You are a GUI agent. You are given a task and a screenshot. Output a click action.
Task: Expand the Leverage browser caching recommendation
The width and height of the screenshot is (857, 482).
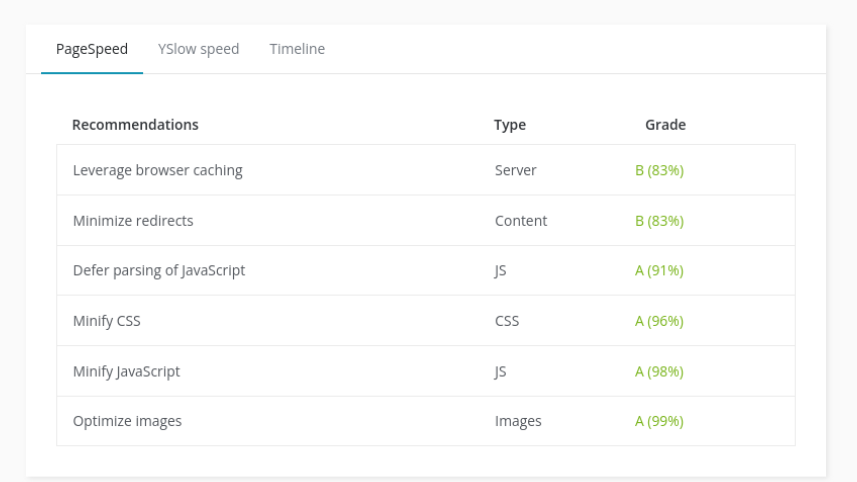point(158,170)
